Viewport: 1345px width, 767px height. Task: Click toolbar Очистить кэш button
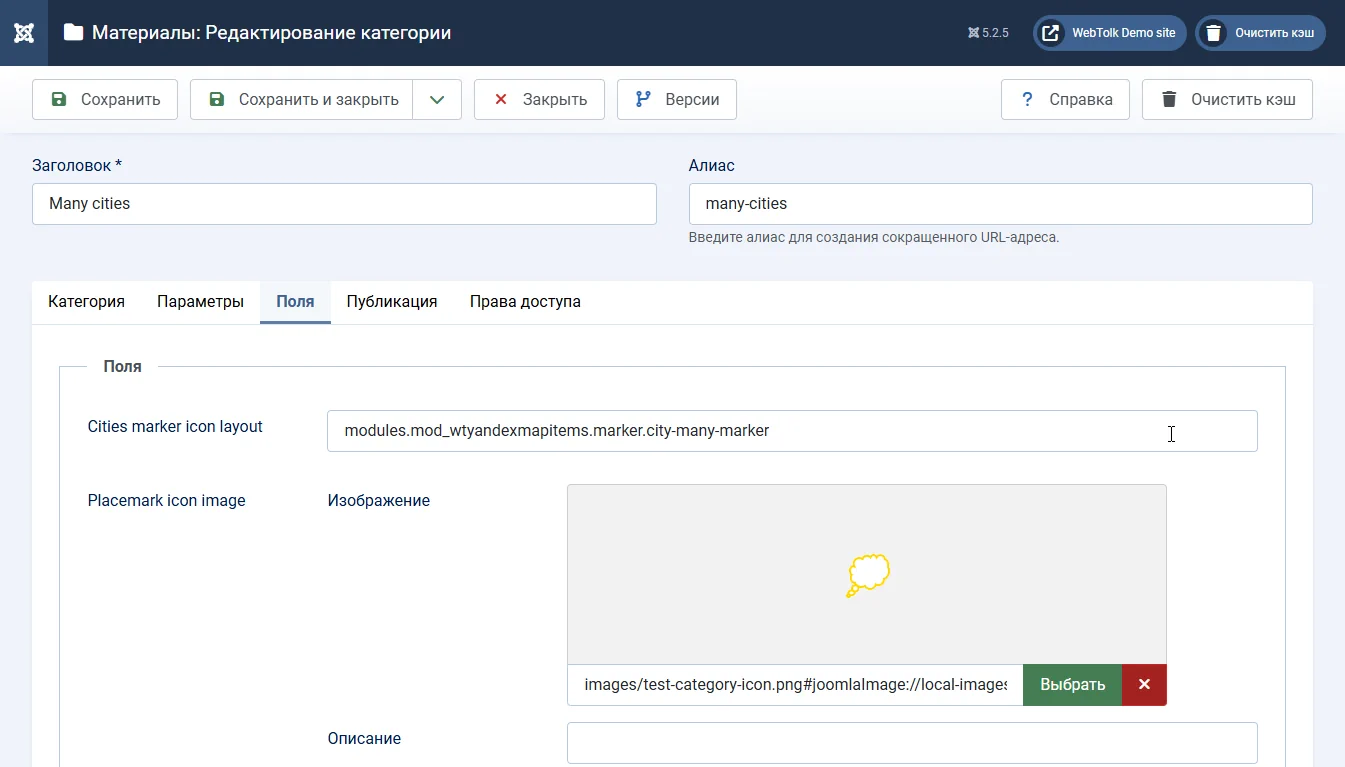1227,100
